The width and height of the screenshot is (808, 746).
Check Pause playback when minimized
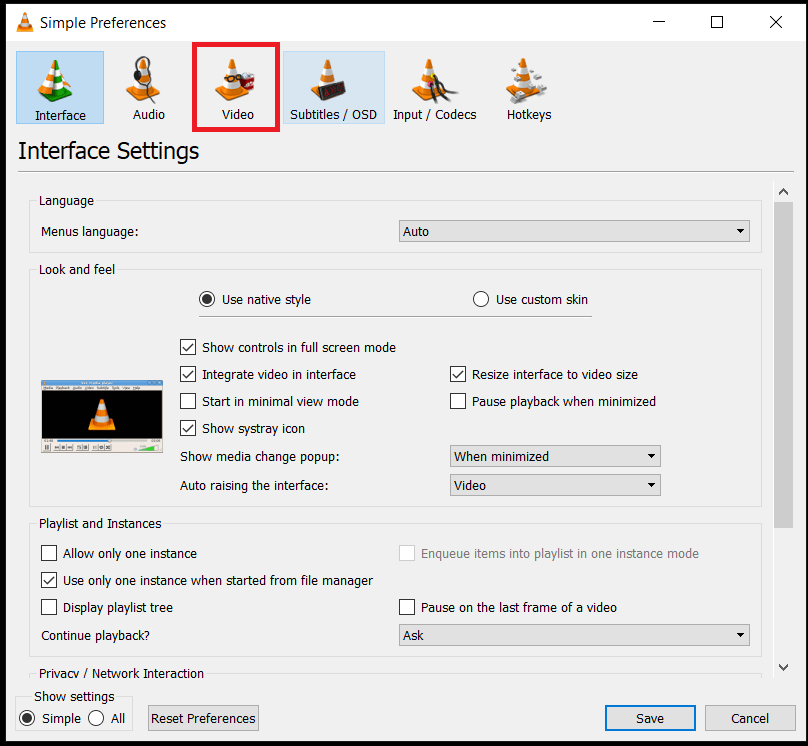(458, 401)
